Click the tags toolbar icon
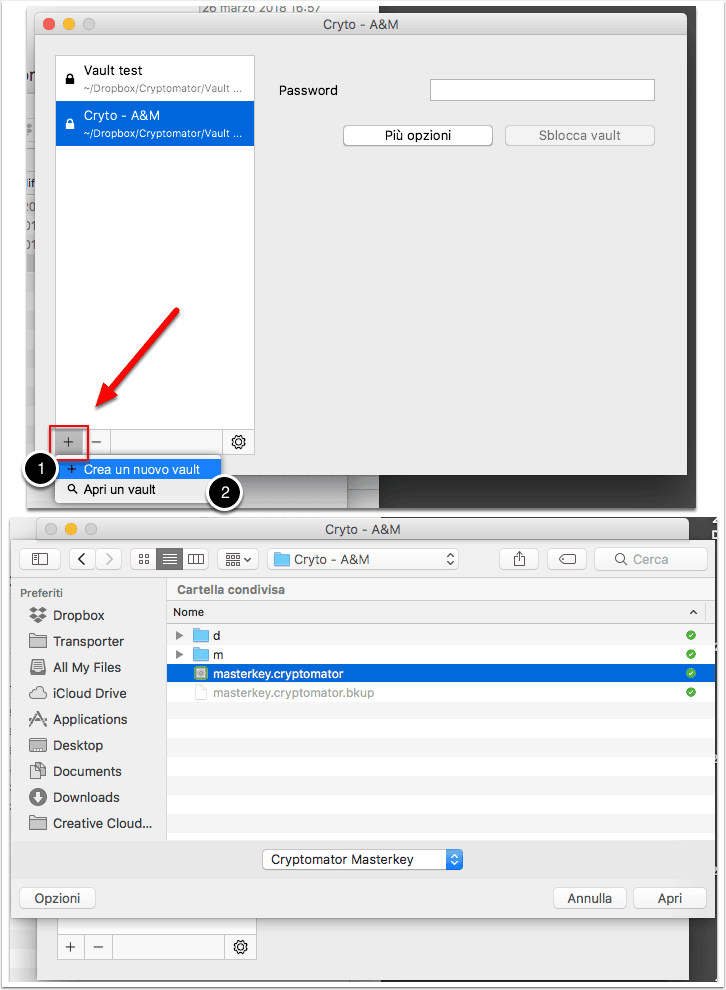 (568, 559)
